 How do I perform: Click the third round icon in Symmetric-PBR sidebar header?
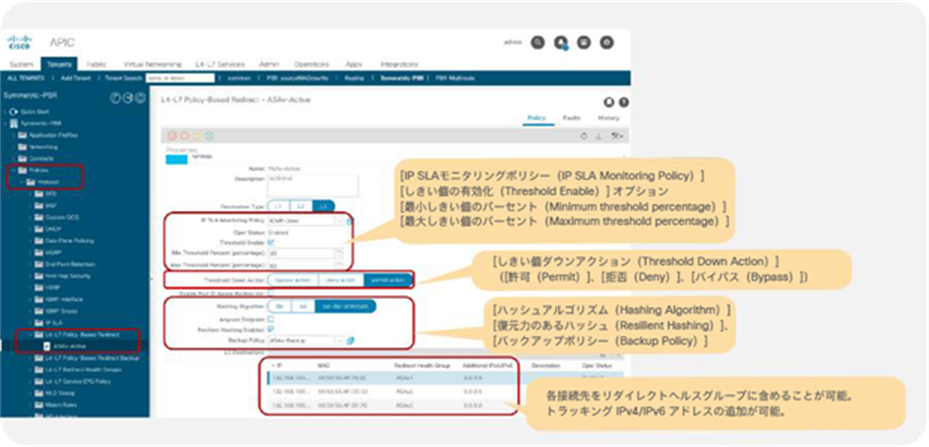pyautogui.click(x=140, y=98)
